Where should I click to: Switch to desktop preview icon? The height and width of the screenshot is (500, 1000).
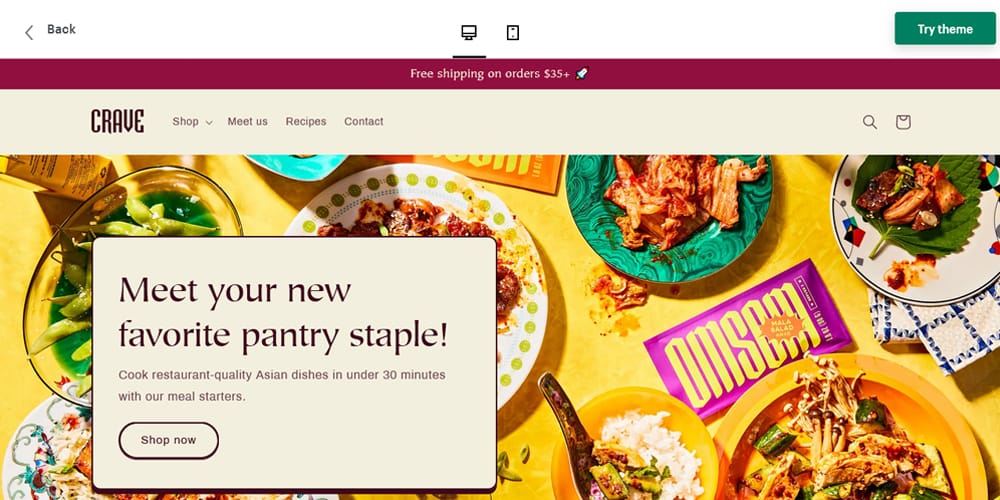[469, 33]
